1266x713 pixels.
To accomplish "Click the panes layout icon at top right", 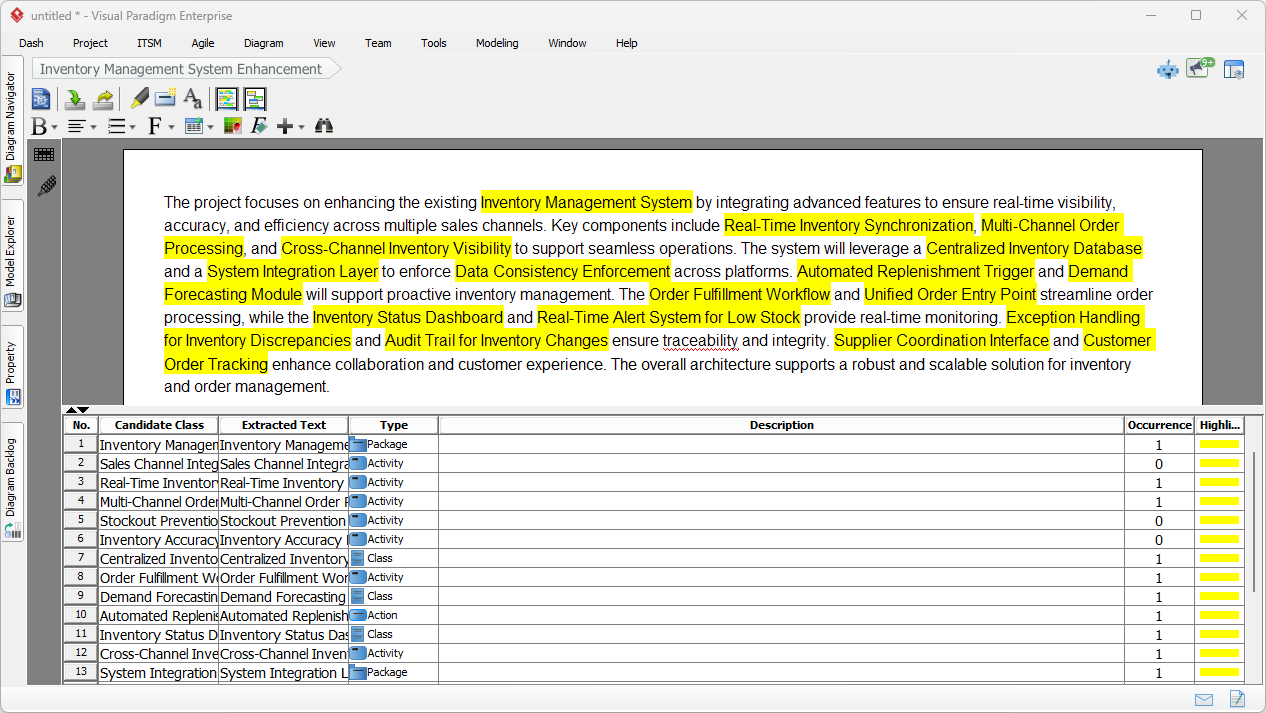I will click(1234, 69).
